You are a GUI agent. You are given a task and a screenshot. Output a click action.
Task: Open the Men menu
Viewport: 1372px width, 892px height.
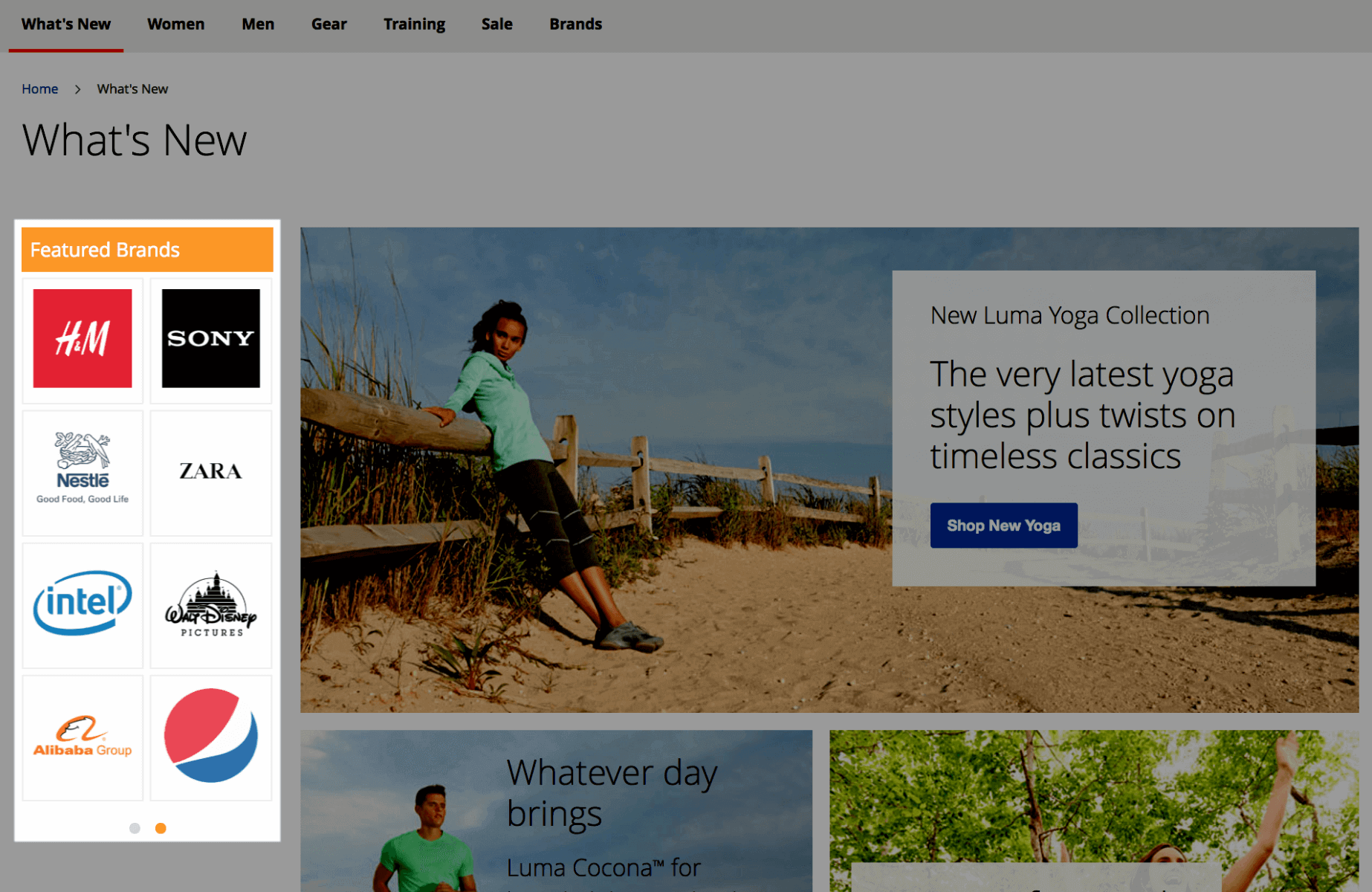click(258, 25)
